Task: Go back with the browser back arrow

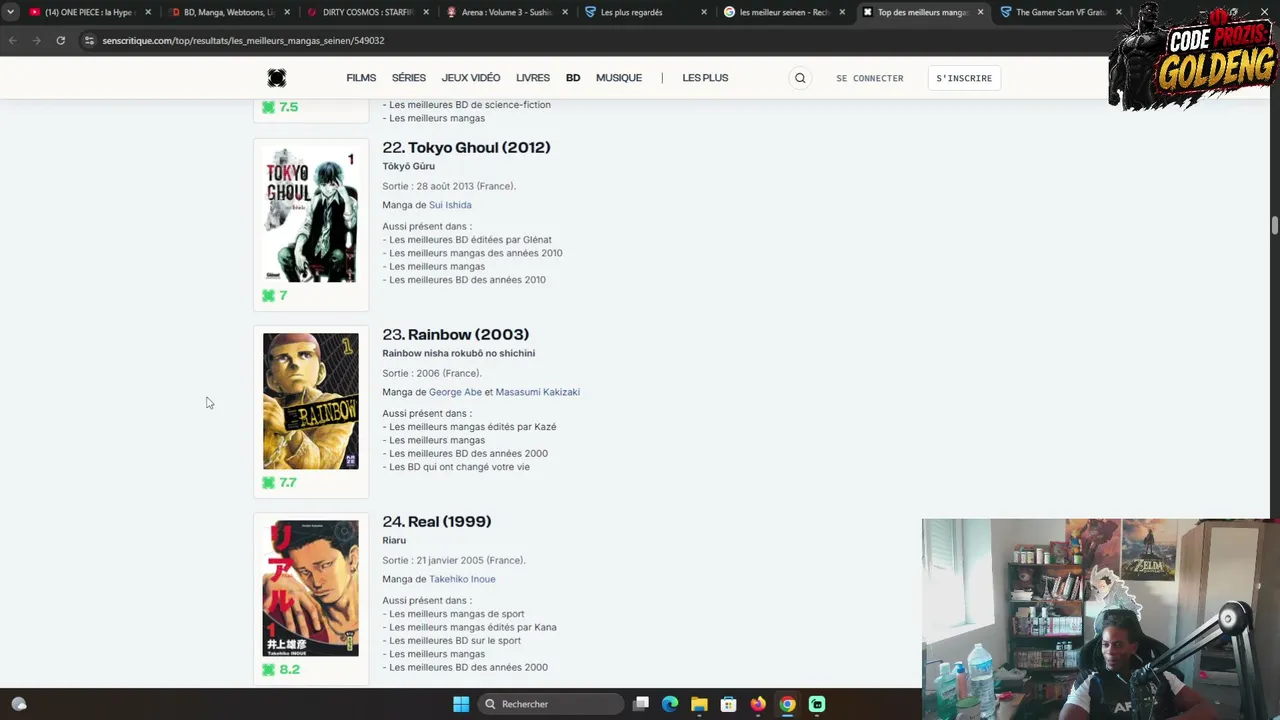Action: (12, 41)
